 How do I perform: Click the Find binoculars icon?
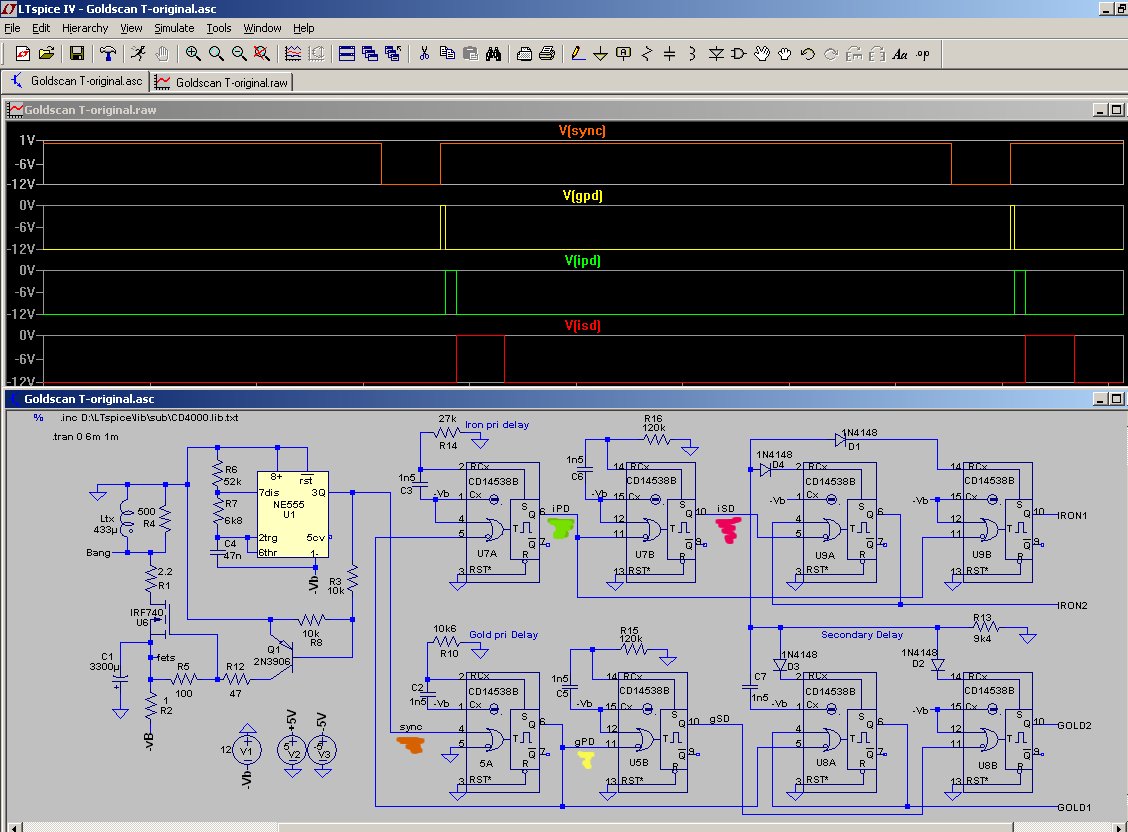(493, 54)
